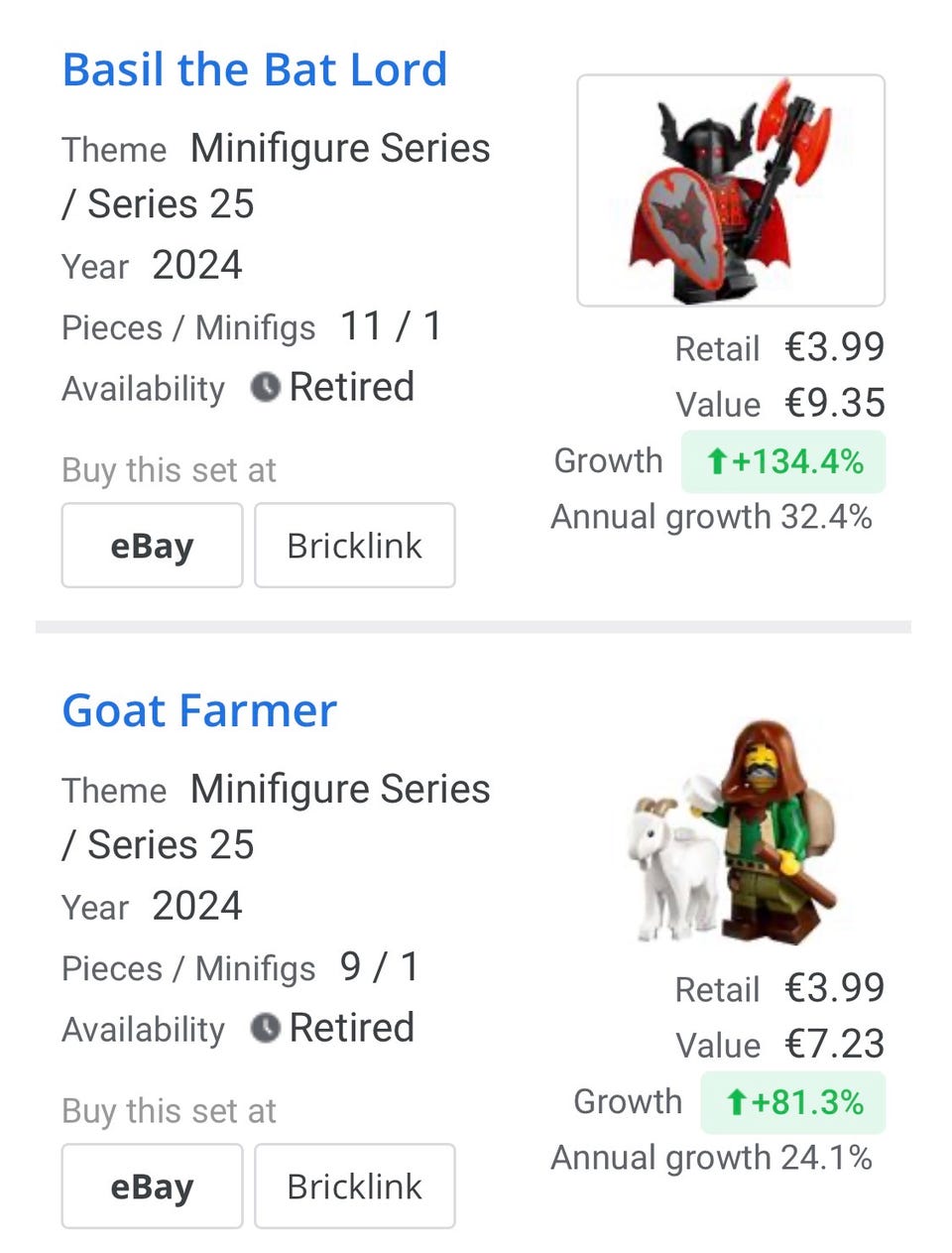Open the Goat Farmer minifigure thumbnail

pyautogui.click(x=731, y=831)
